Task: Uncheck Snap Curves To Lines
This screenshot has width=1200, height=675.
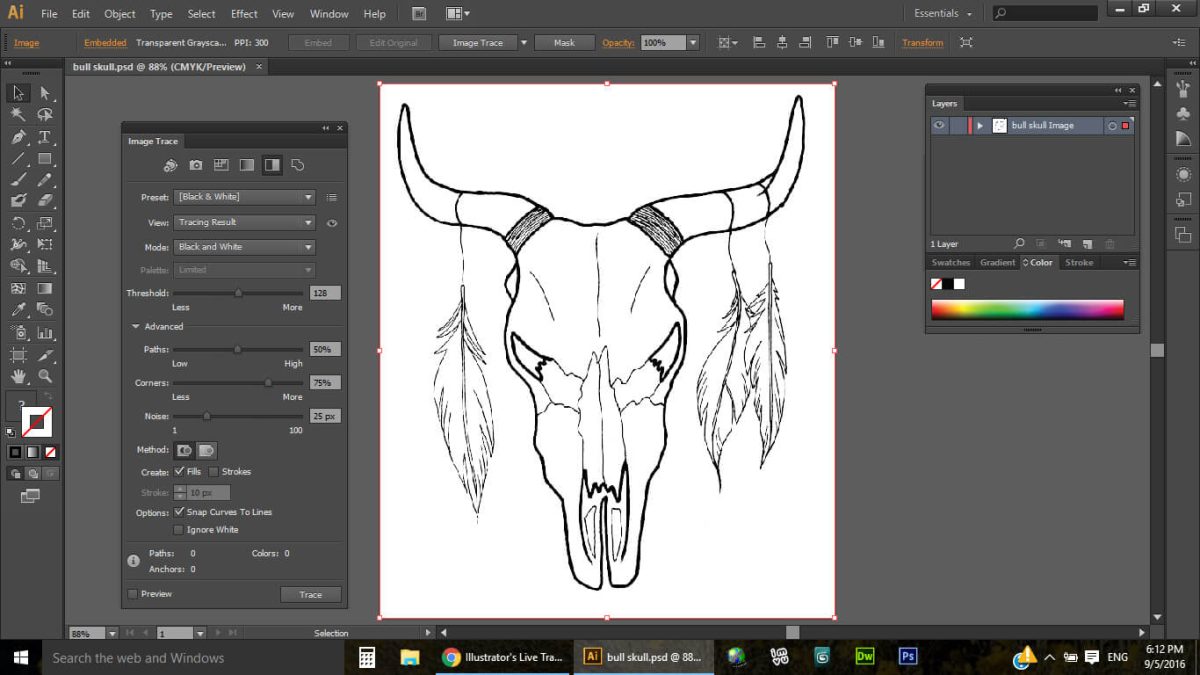Action: pos(179,511)
